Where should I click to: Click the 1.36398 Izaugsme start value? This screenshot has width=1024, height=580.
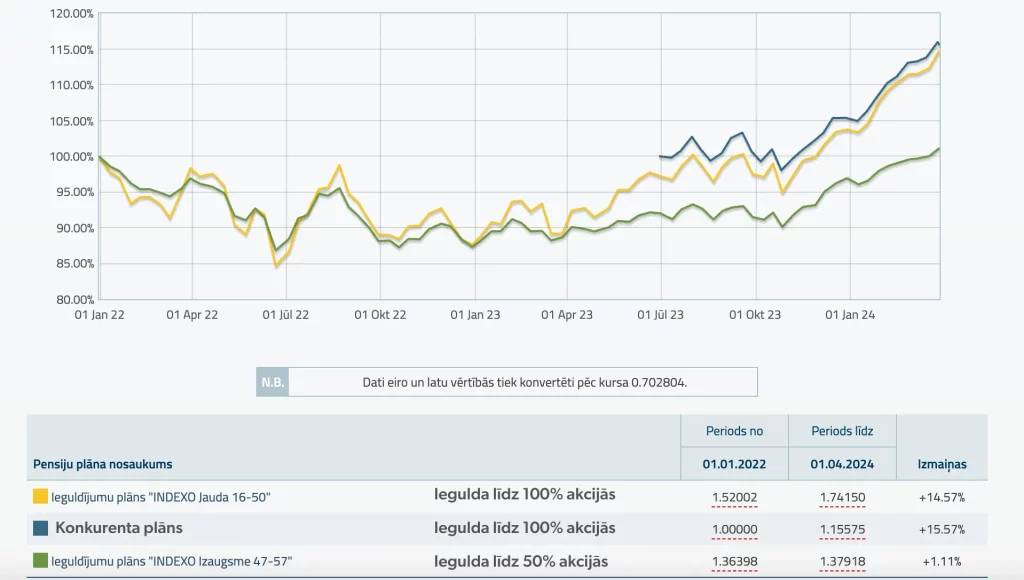point(735,561)
